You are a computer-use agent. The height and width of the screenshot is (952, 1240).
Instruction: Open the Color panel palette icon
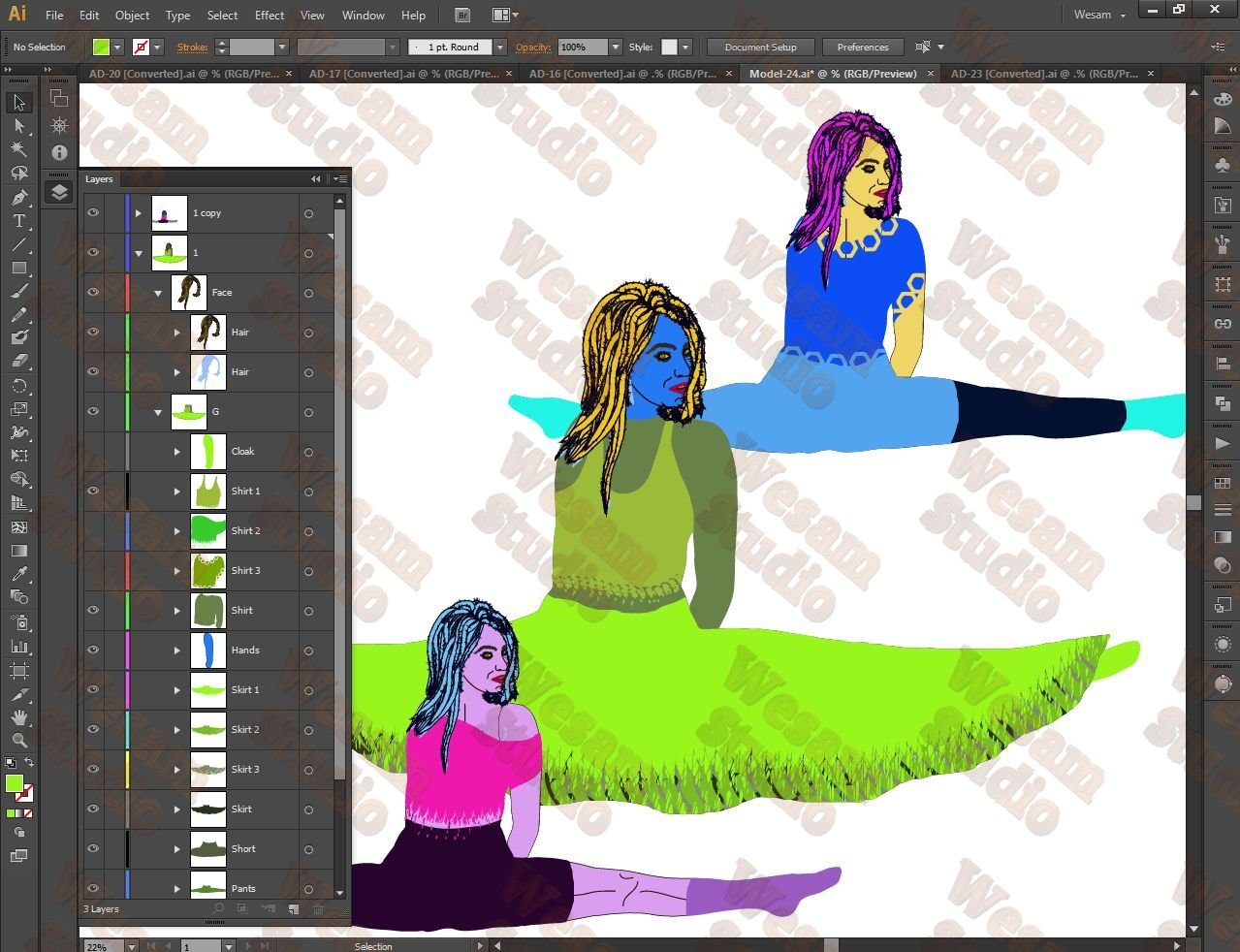[x=1223, y=98]
